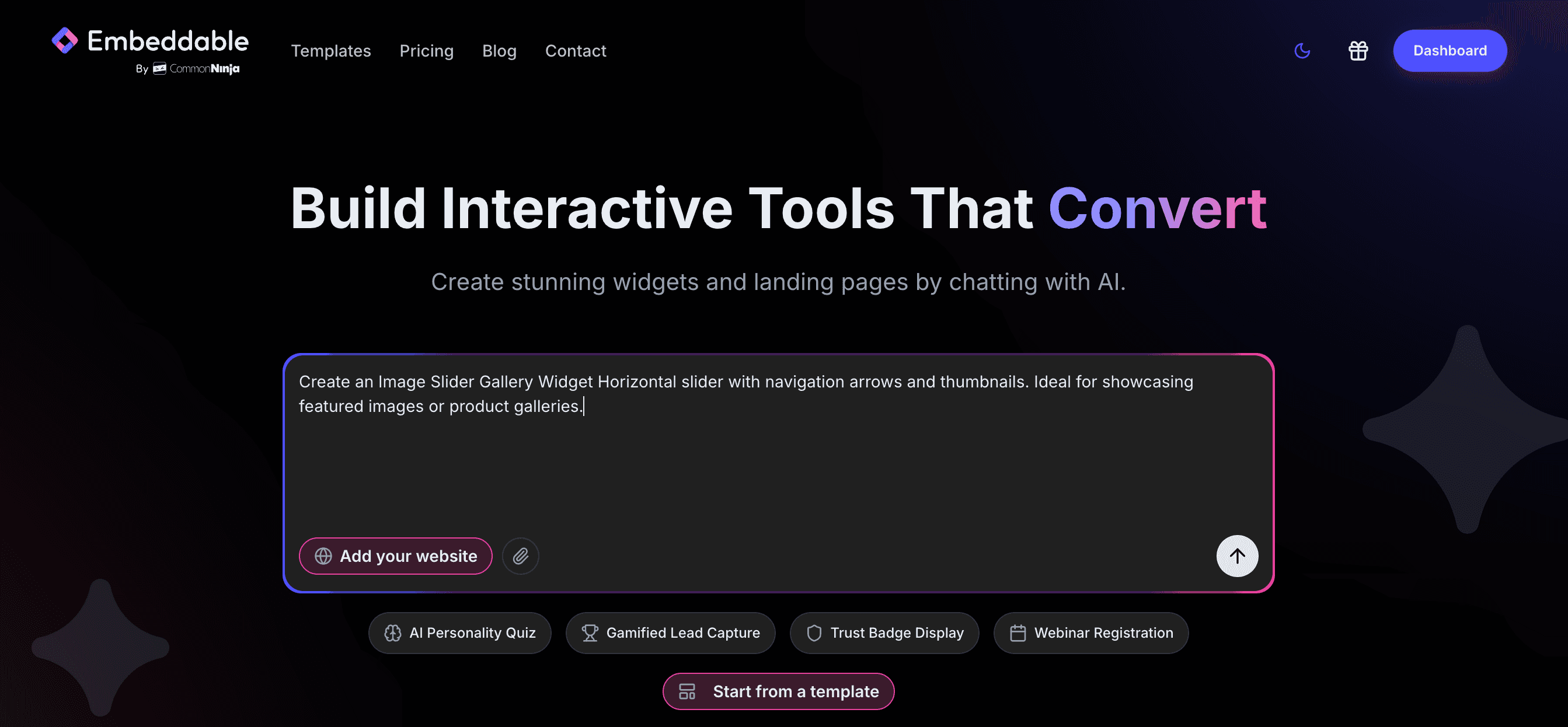The height and width of the screenshot is (727, 1568).
Task: Go to the Pricing page
Action: tap(426, 51)
